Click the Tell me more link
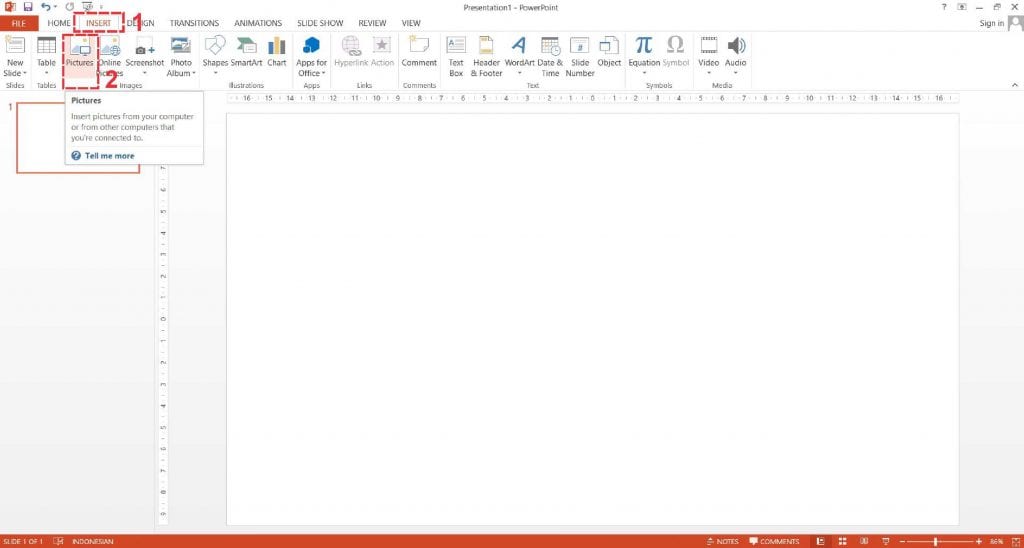This screenshot has width=1024, height=548. [x=109, y=156]
